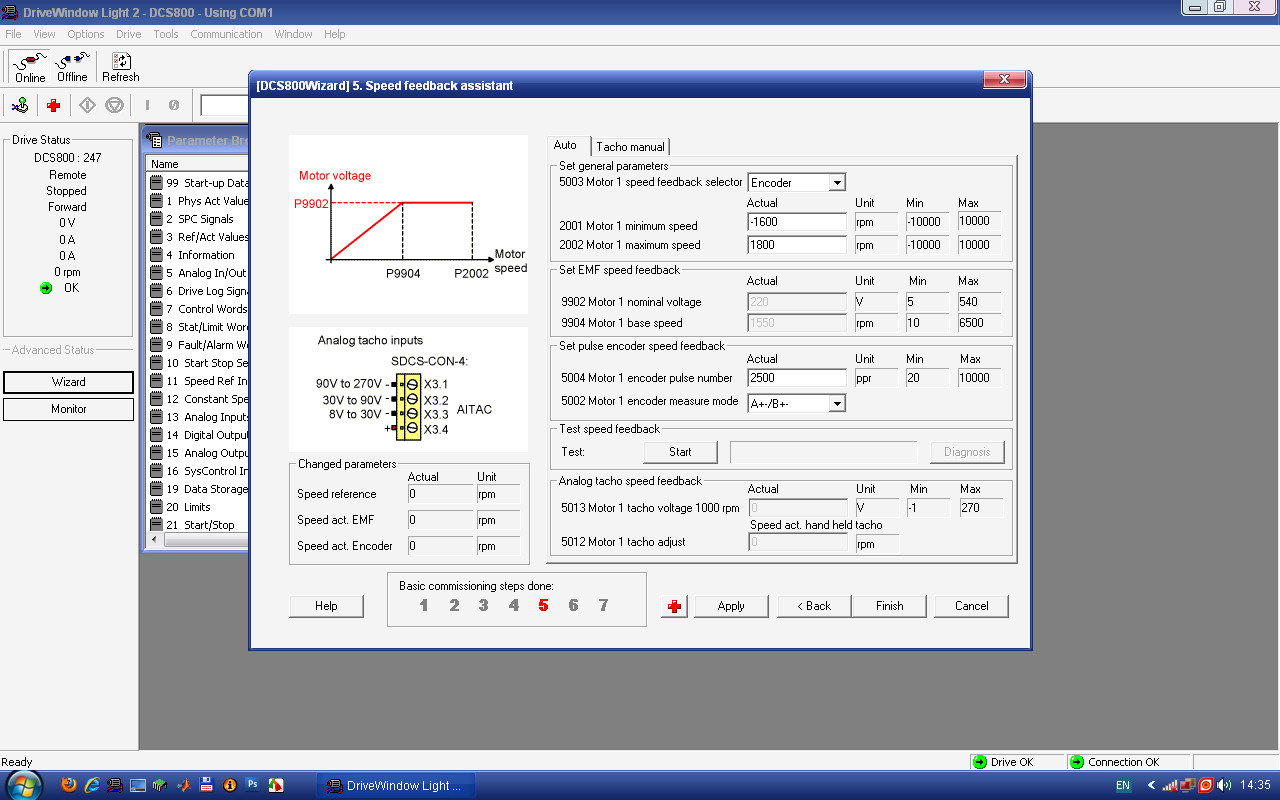Click the clock showing 14:35
The image size is (1280, 800).
tap(1255, 786)
